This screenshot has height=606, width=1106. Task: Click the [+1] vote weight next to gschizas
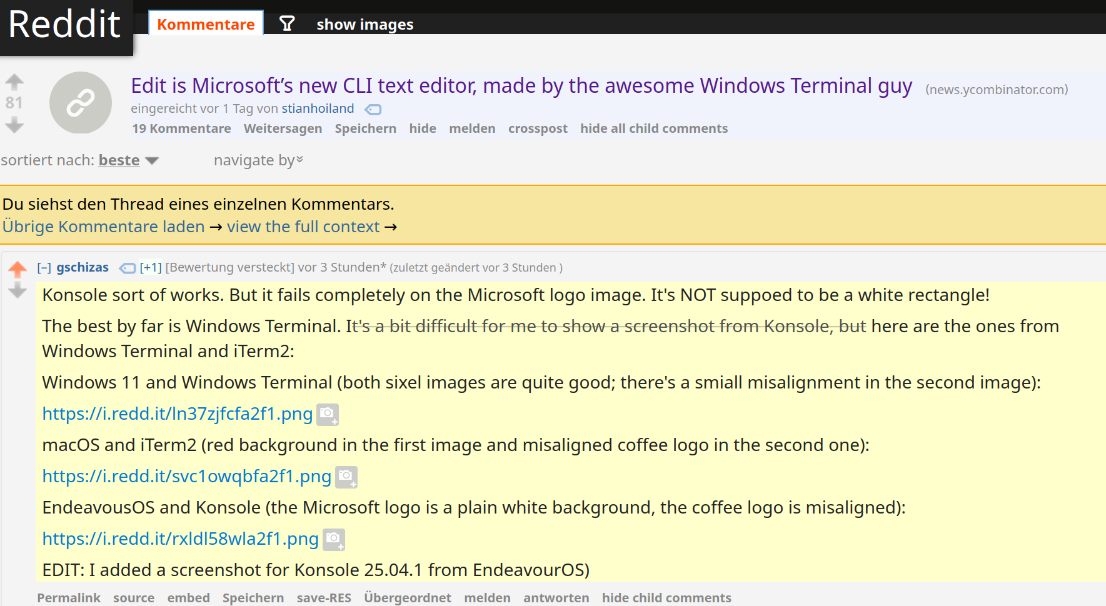click(150, 267)
